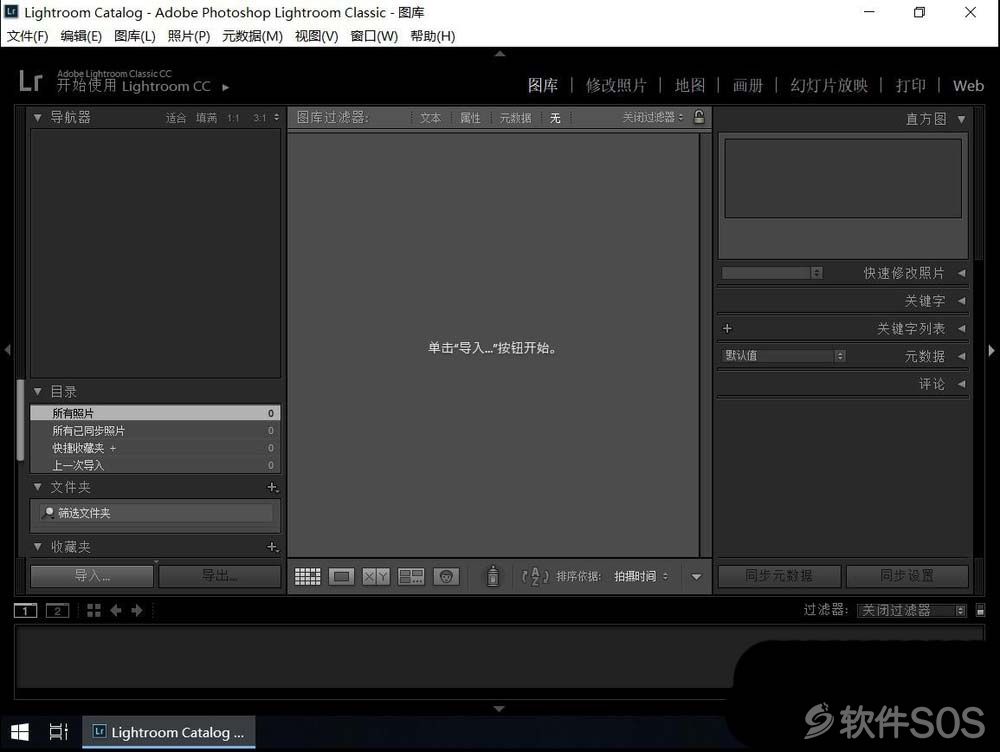Switch to the 修改照片 module

[x=616, y=85]
